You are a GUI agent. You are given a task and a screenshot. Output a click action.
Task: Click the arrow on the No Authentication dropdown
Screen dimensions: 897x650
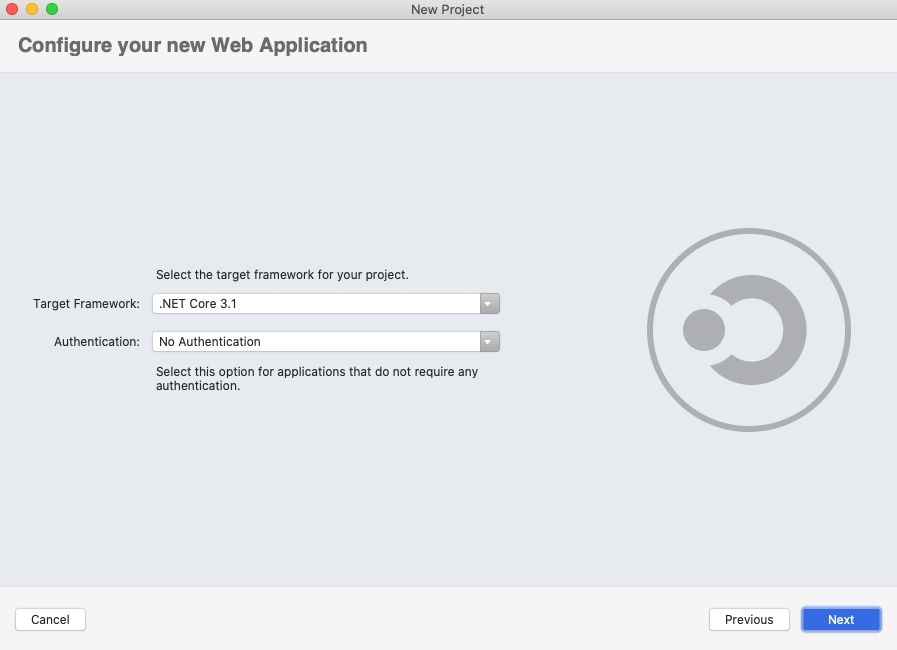[488, 342]
